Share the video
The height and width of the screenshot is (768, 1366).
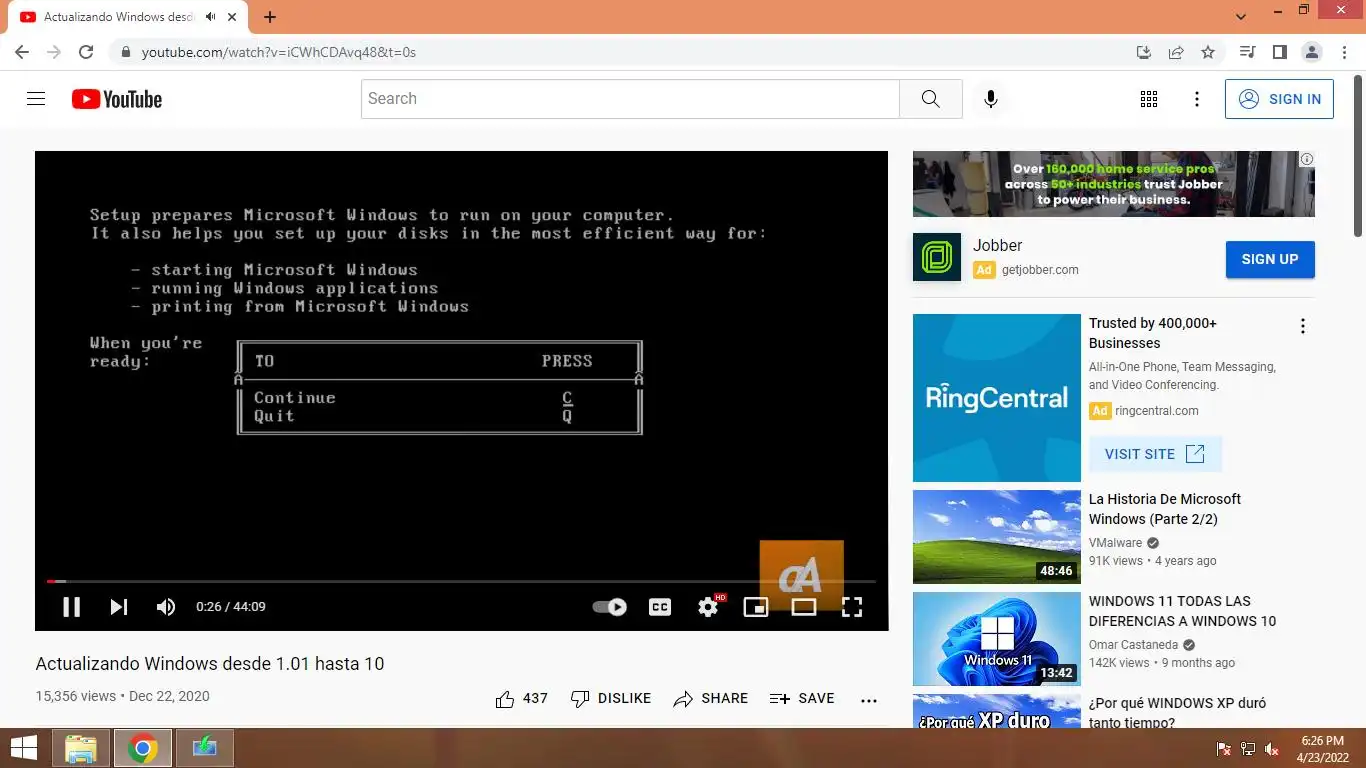(711, 699)
